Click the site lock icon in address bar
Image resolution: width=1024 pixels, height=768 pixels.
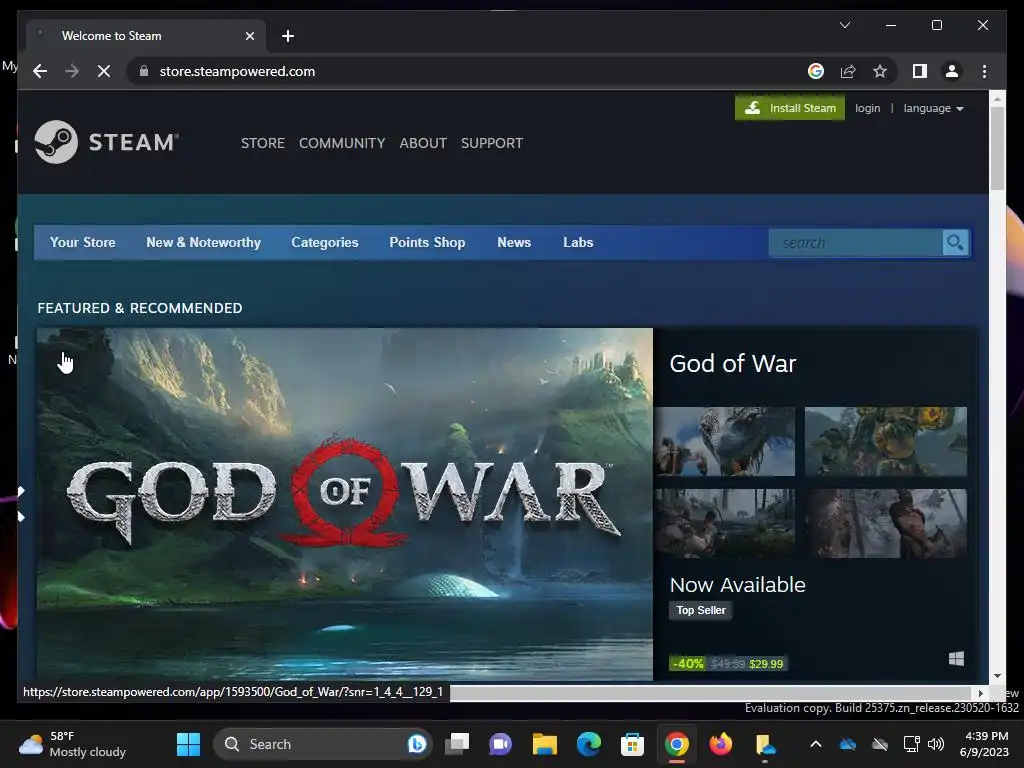pyautogui.click(x=144, y=71)
